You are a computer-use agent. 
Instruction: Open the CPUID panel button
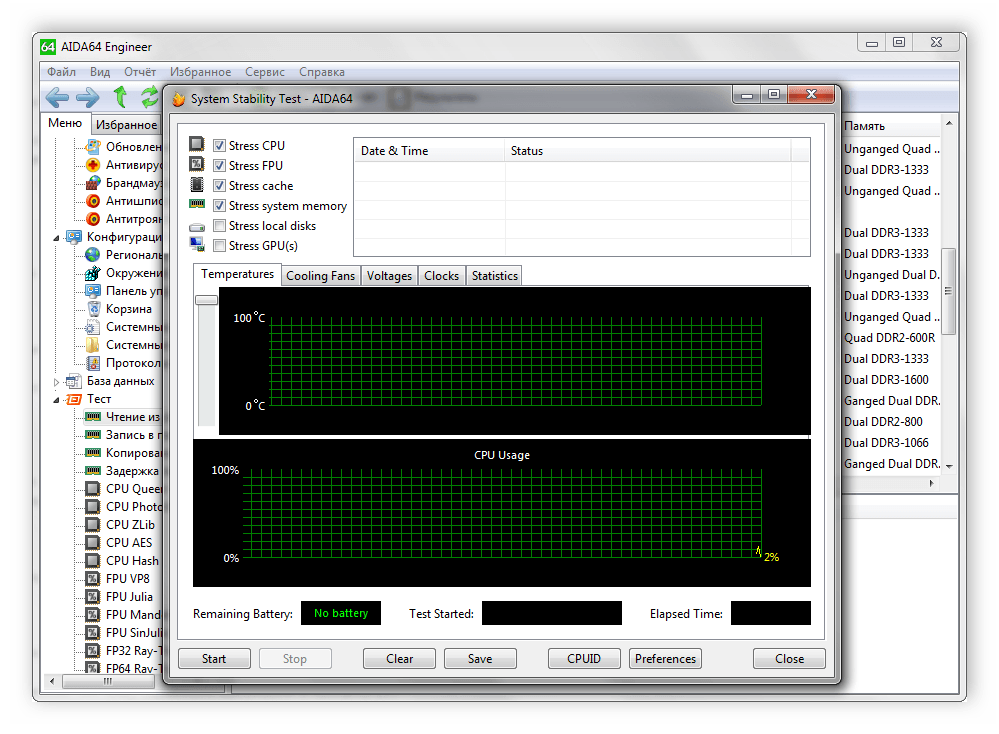[584, 659]
